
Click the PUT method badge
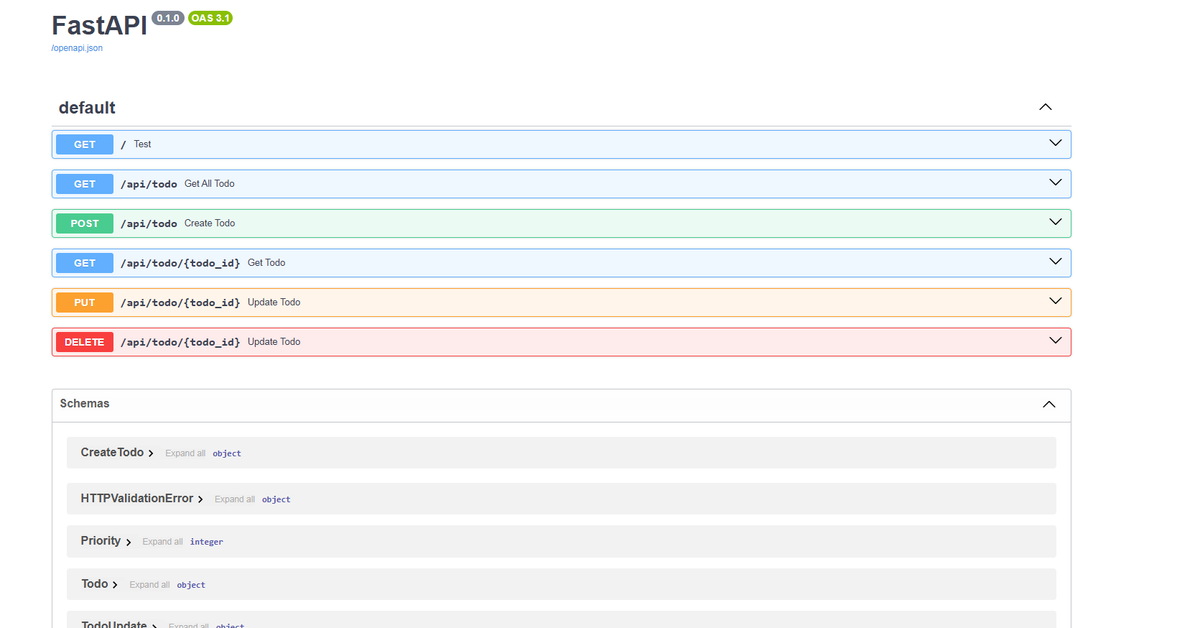click(x=85, y=302)
